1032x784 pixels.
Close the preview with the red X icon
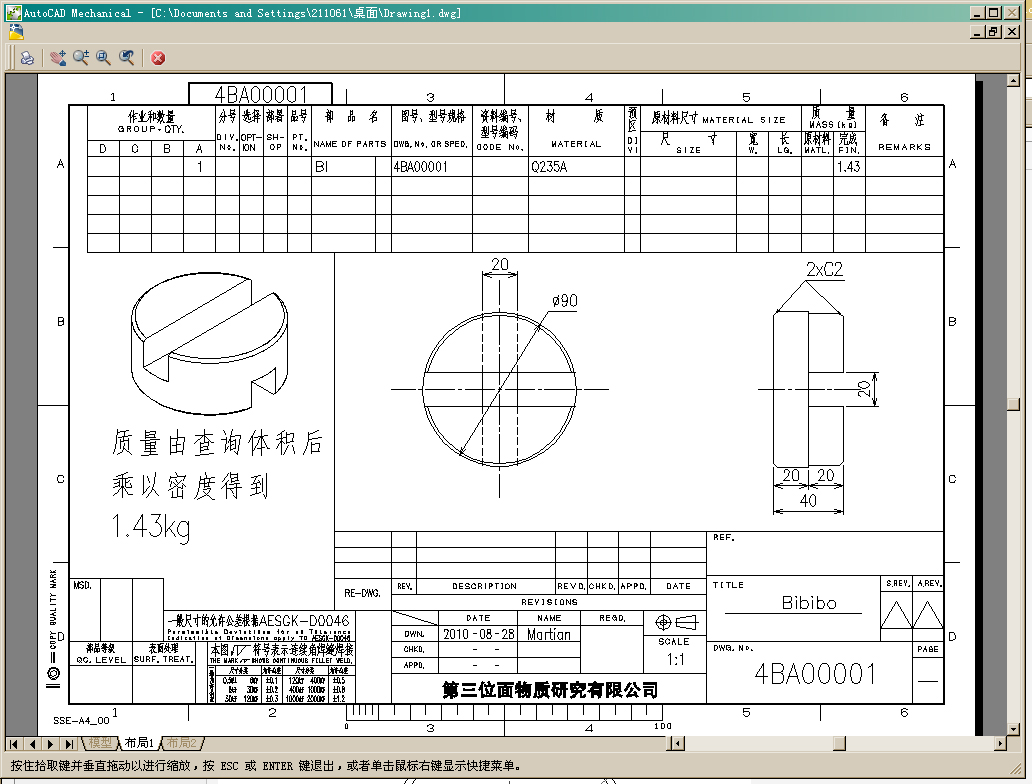[158, 58]
